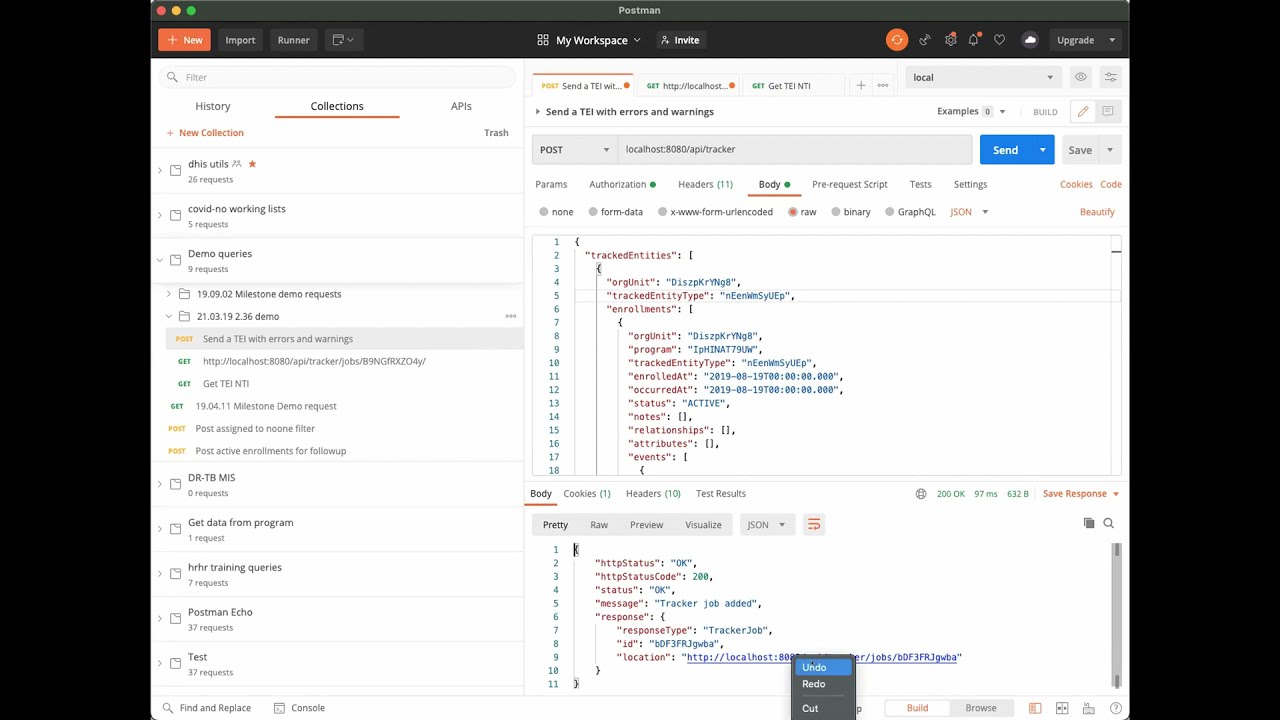
Task: Click the network globe icon in response bar
Action: click(921, 493)
